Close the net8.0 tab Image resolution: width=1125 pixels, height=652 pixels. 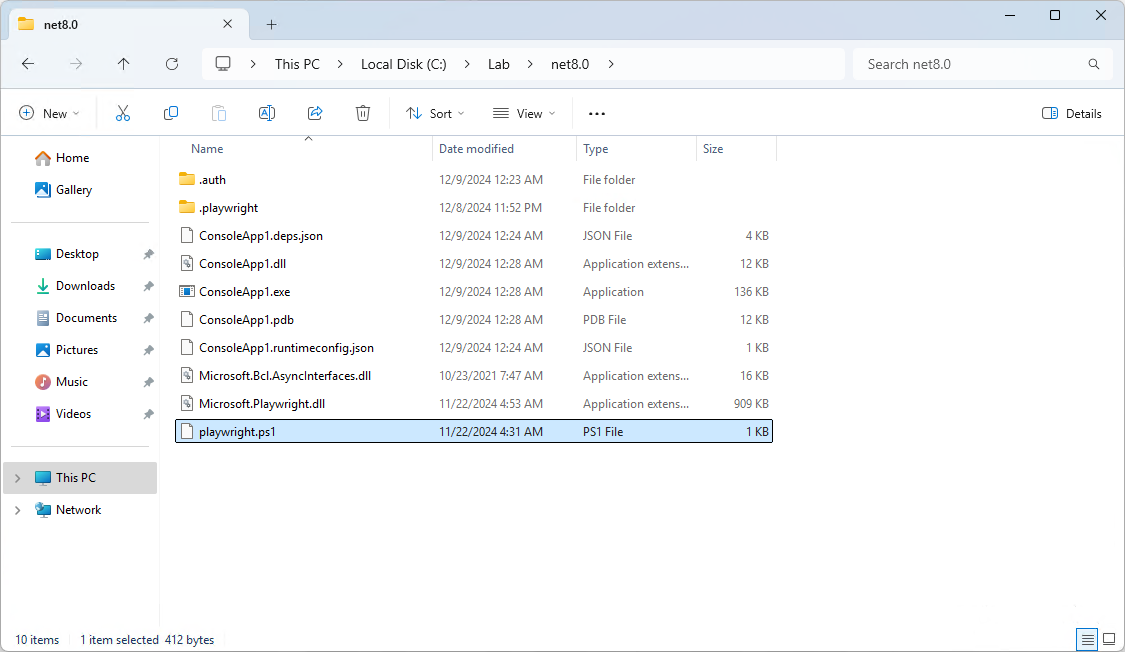pyautogui.click(x=227, y=24)
